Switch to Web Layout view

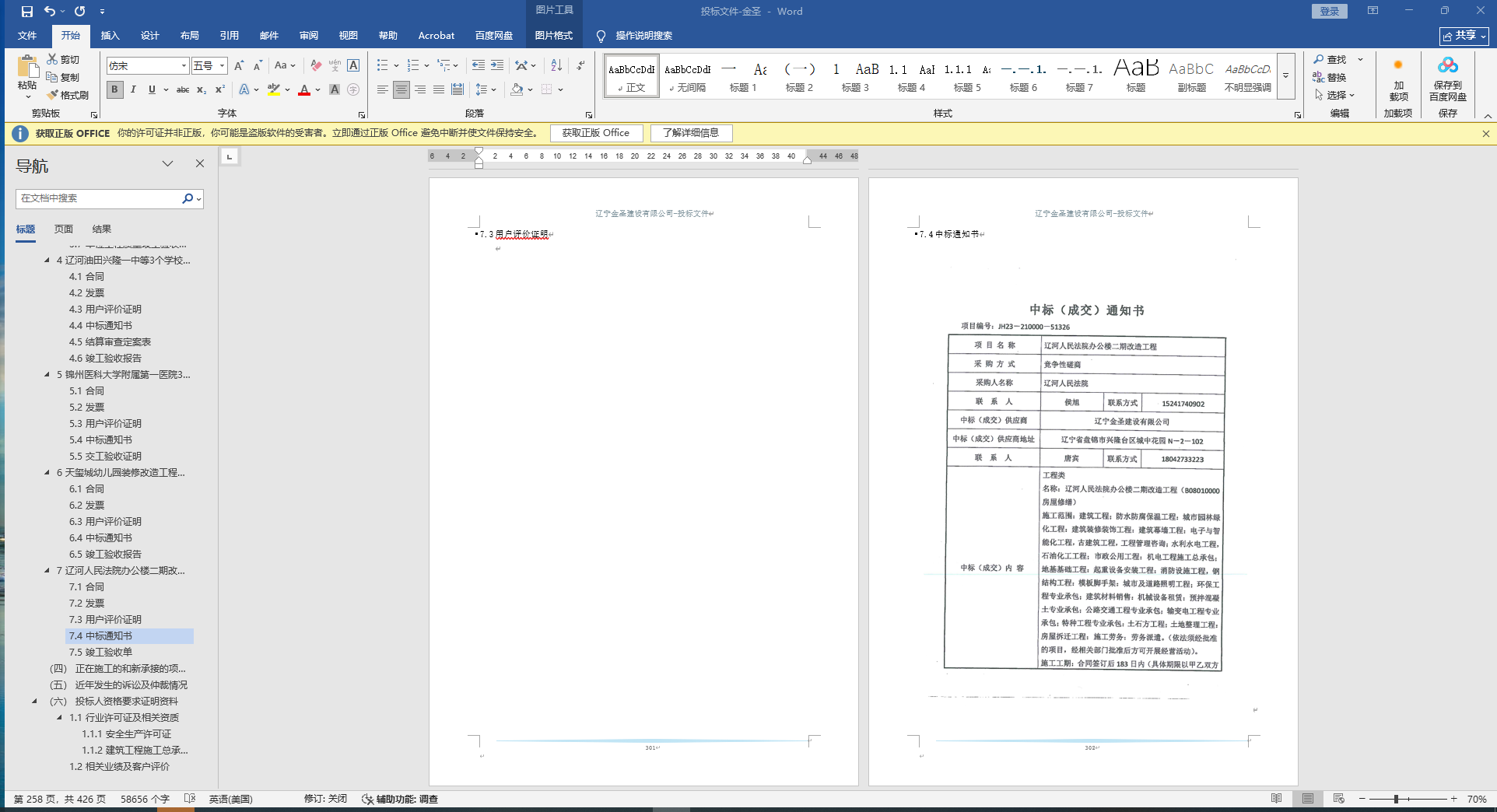point(1338,799)
